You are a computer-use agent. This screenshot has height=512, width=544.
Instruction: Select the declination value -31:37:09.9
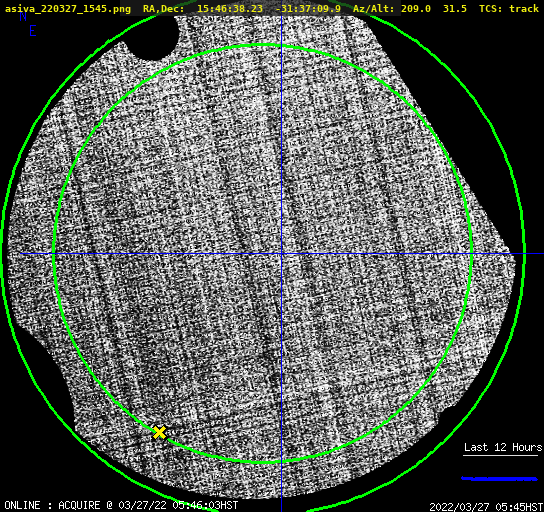tap(308, 8)
